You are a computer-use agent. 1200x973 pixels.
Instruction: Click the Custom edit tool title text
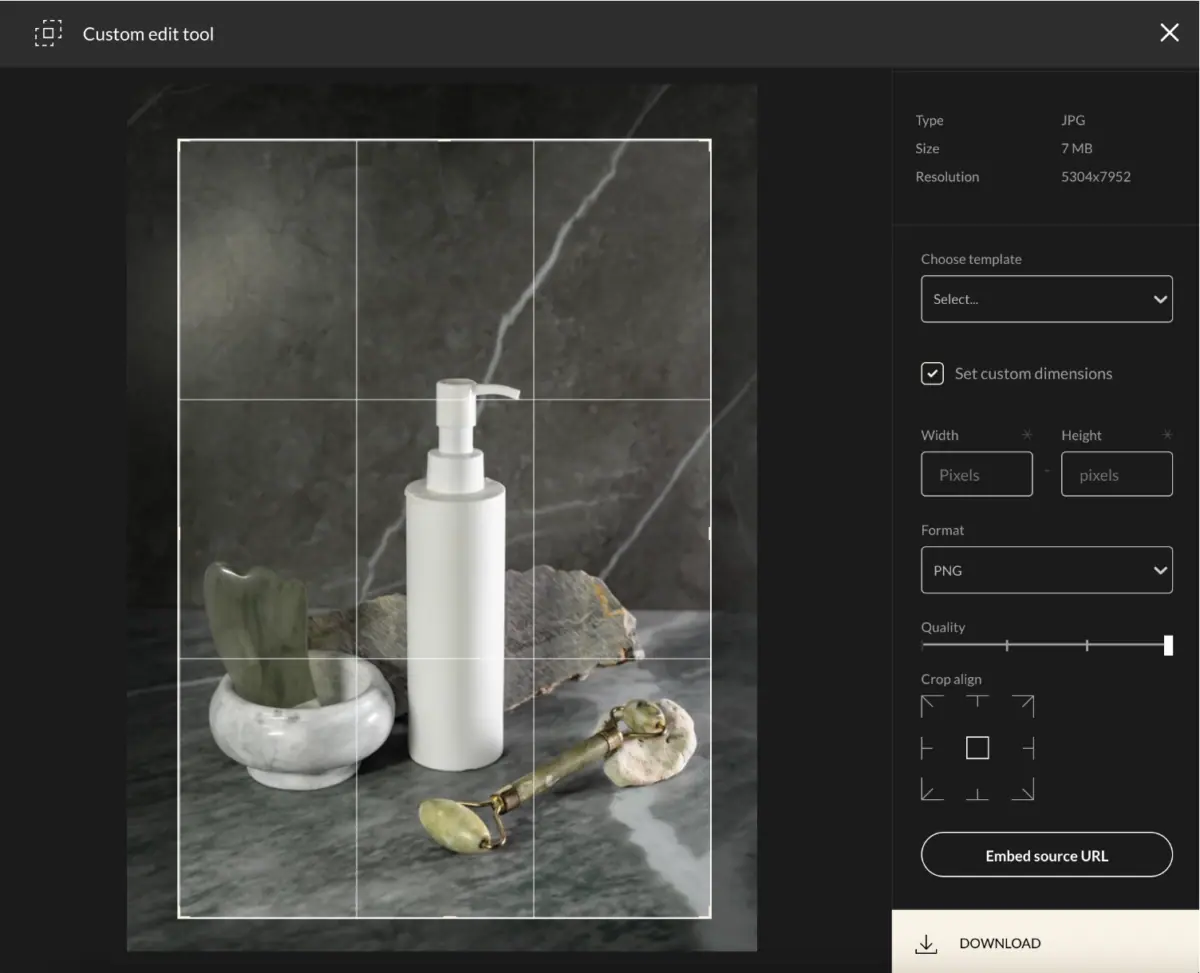(148, 33)
